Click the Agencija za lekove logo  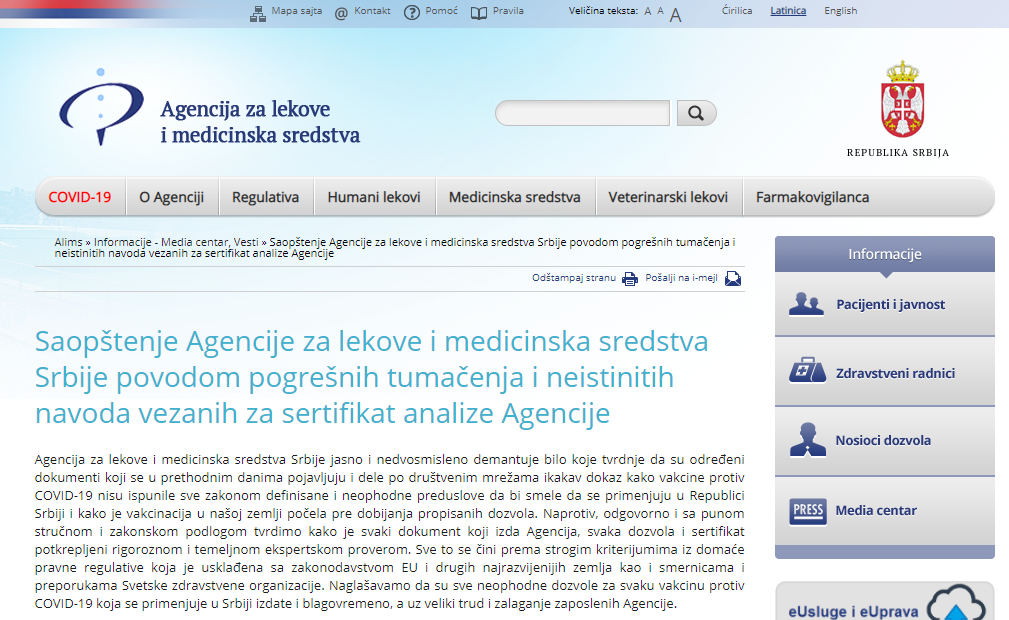point(210,108)
